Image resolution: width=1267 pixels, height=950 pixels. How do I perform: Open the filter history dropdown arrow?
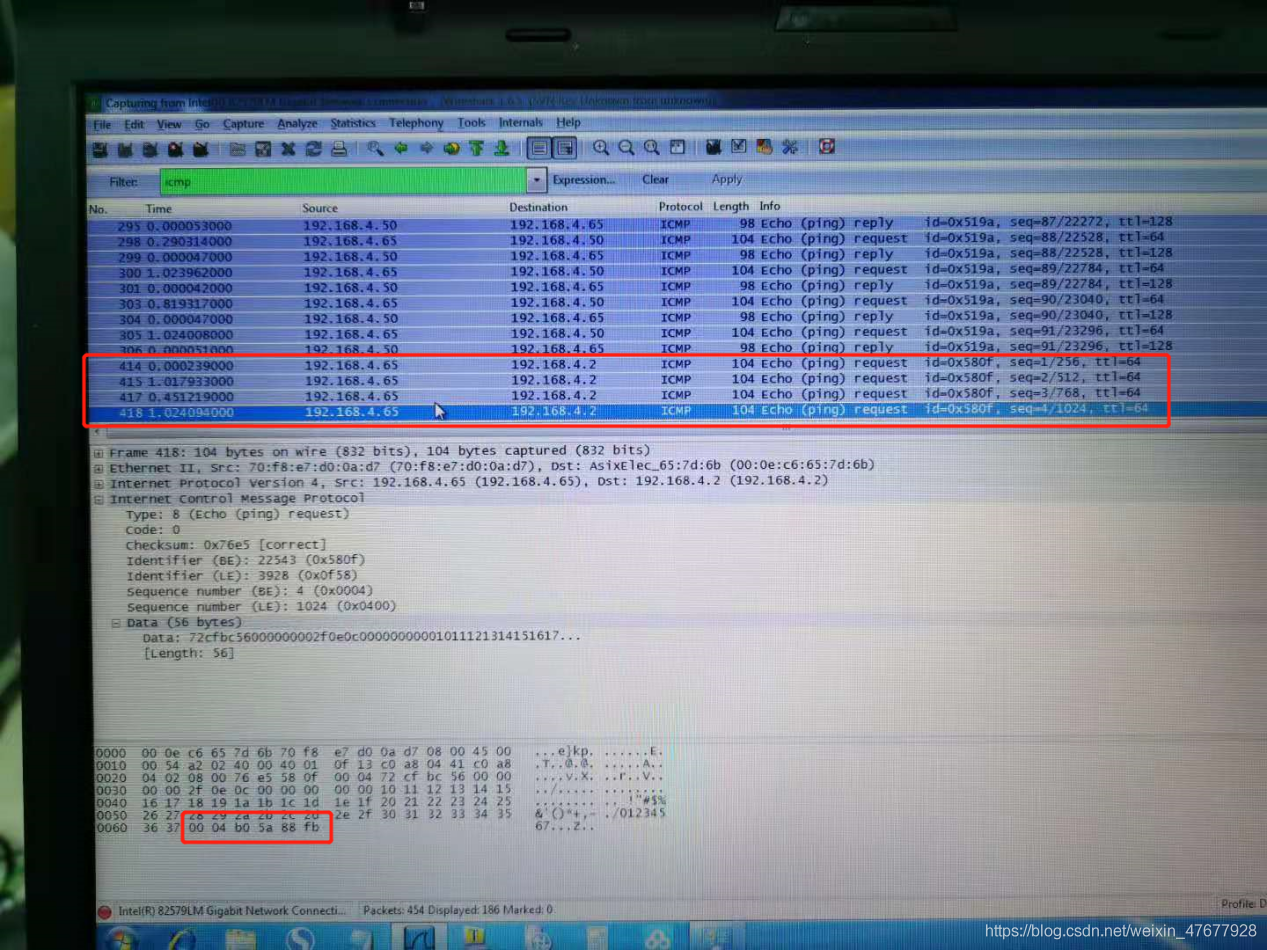click(x=536, y=181)
